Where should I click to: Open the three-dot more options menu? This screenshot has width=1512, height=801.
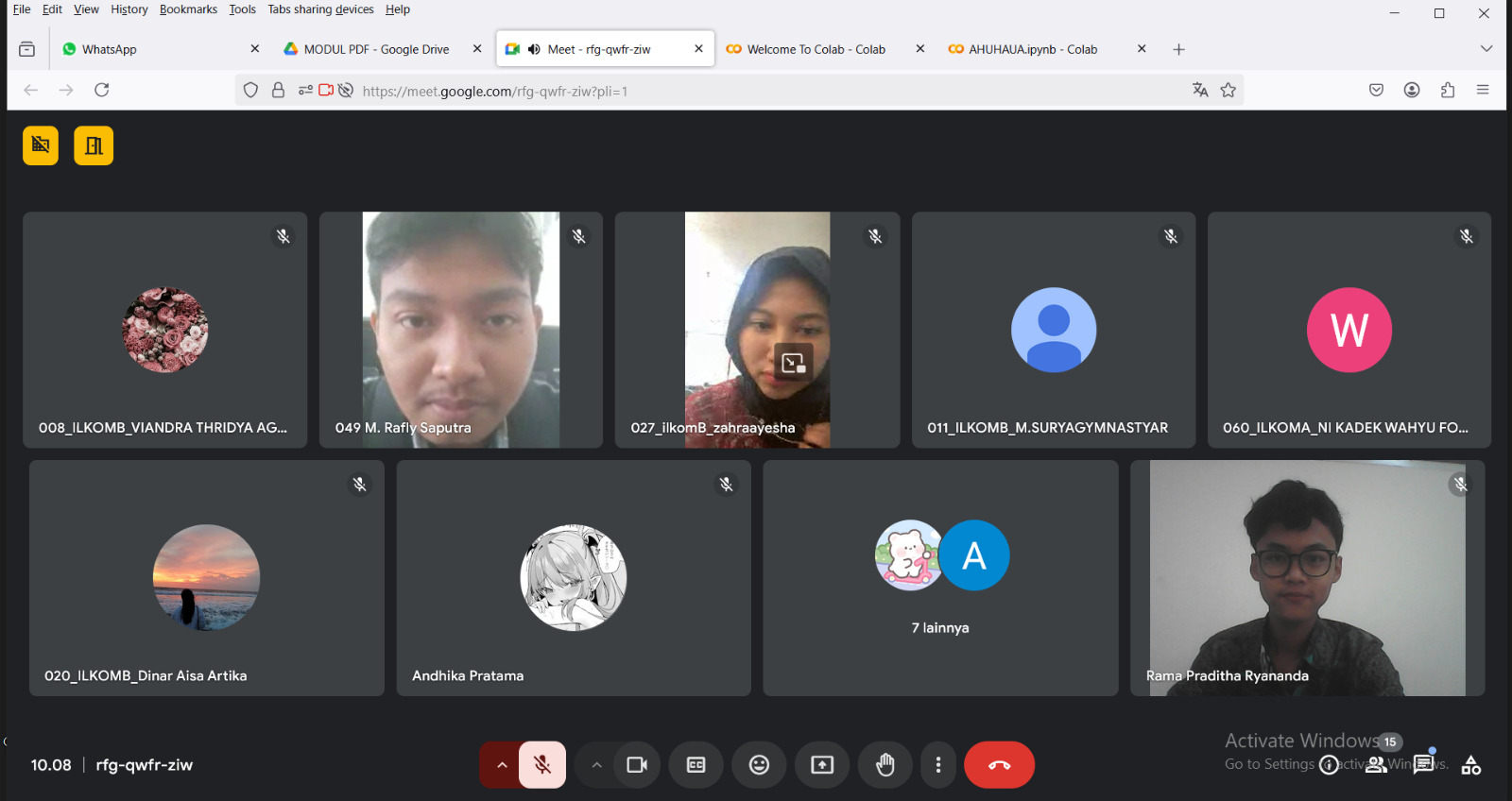(x=937, y=765)
